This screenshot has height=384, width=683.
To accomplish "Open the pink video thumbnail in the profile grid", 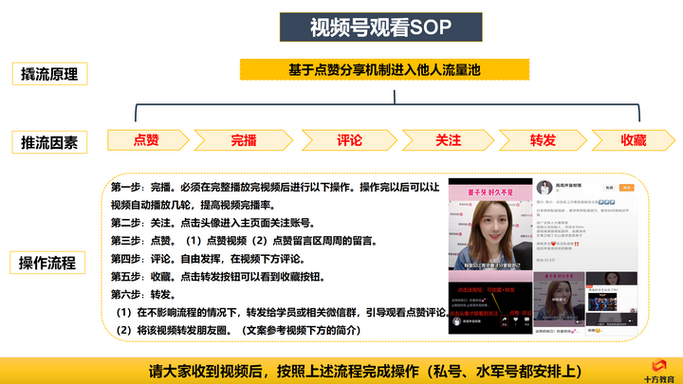I will [559, 299].
